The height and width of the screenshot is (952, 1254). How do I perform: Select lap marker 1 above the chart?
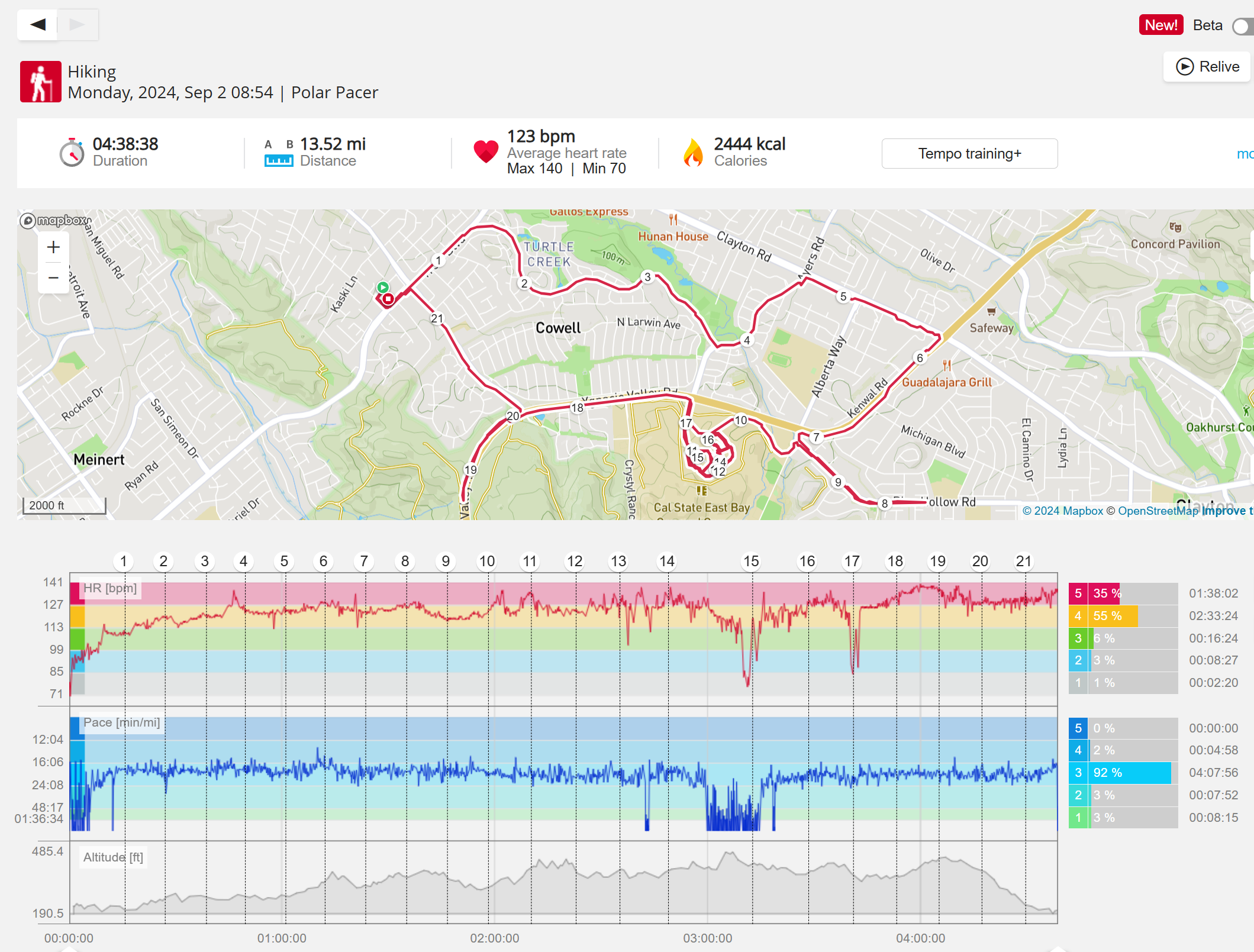(x=123, y=561)
